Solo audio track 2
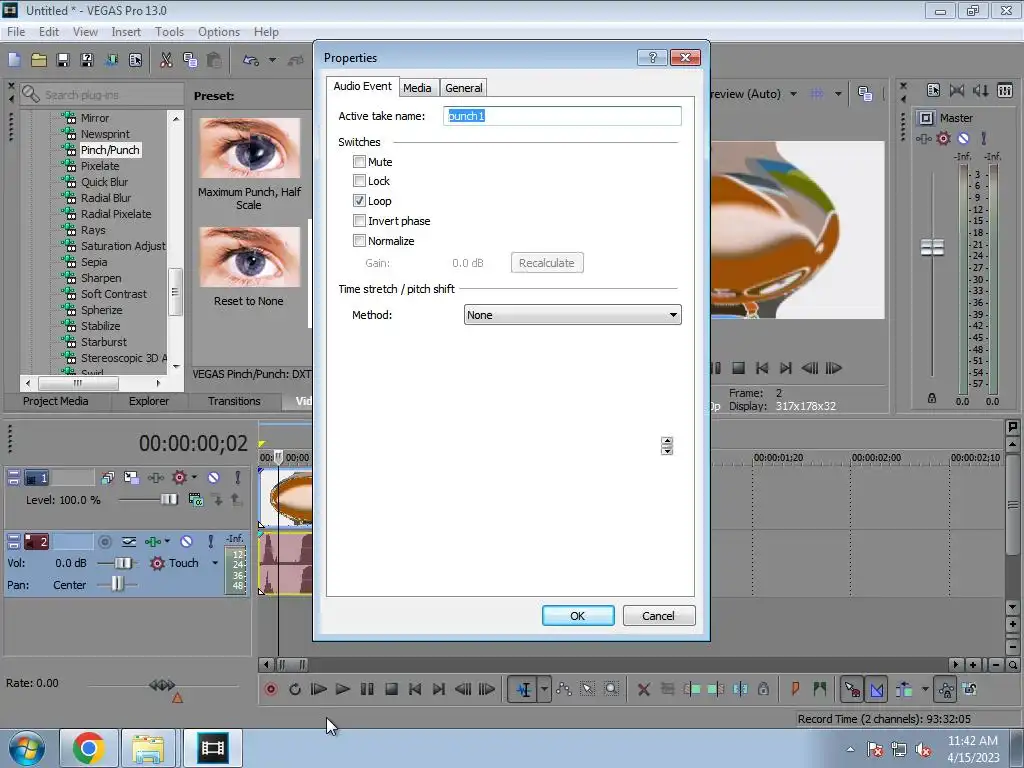1024x768 pixels. pos(210,541)
